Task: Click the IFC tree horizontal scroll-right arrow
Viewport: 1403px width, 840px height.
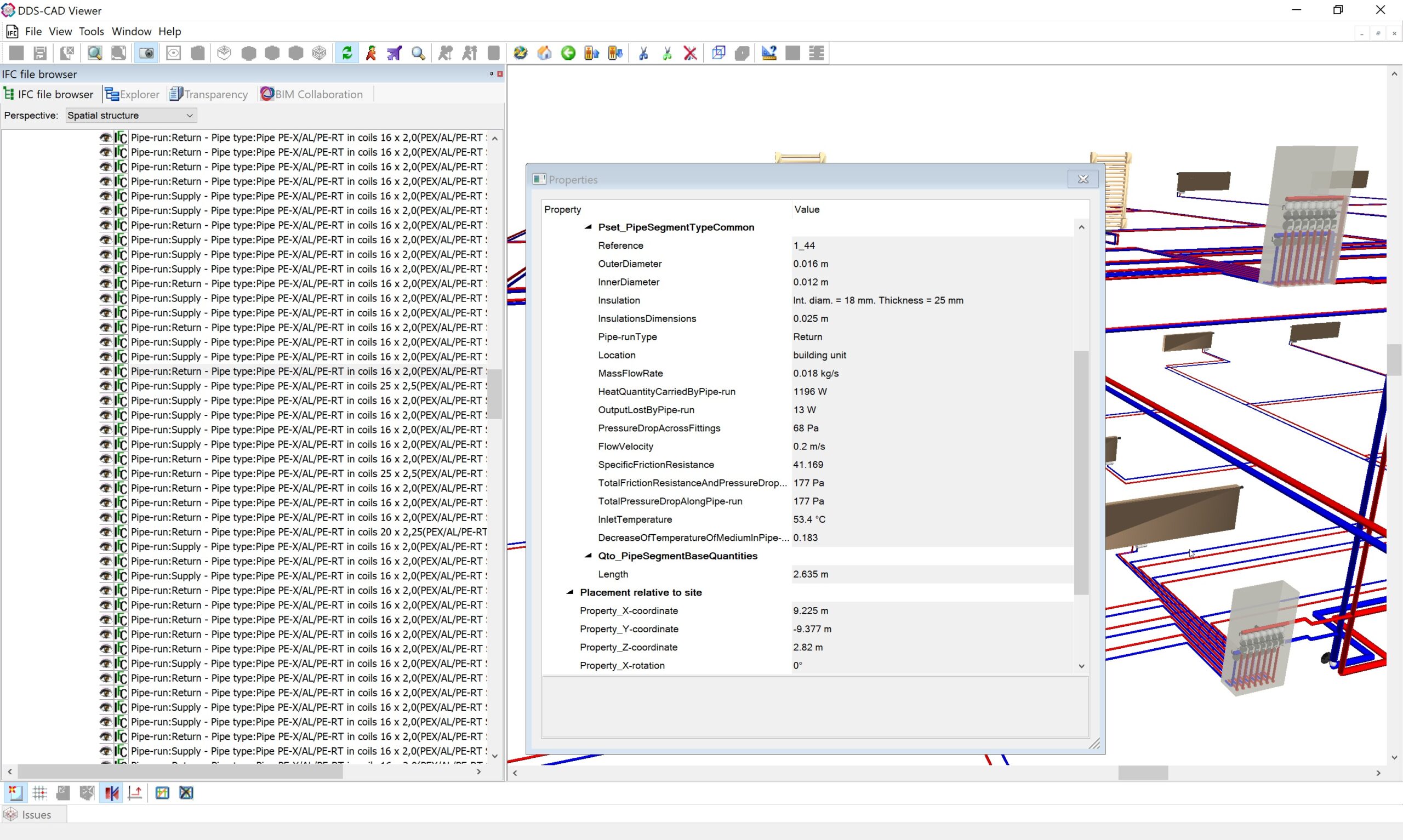Action: click(x=479, y=772)
